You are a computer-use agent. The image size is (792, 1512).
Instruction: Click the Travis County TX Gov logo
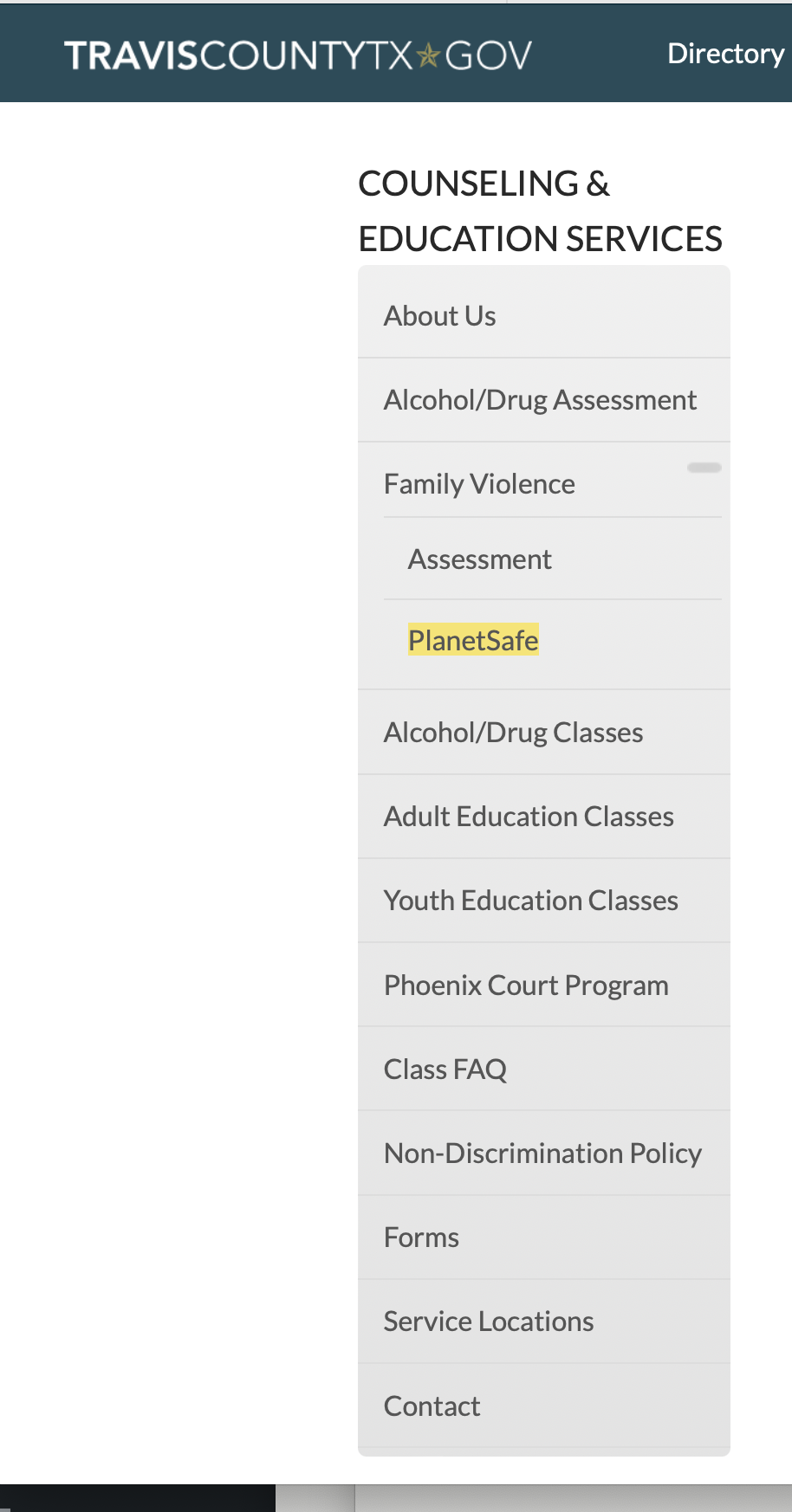click(x=297, y=55)
